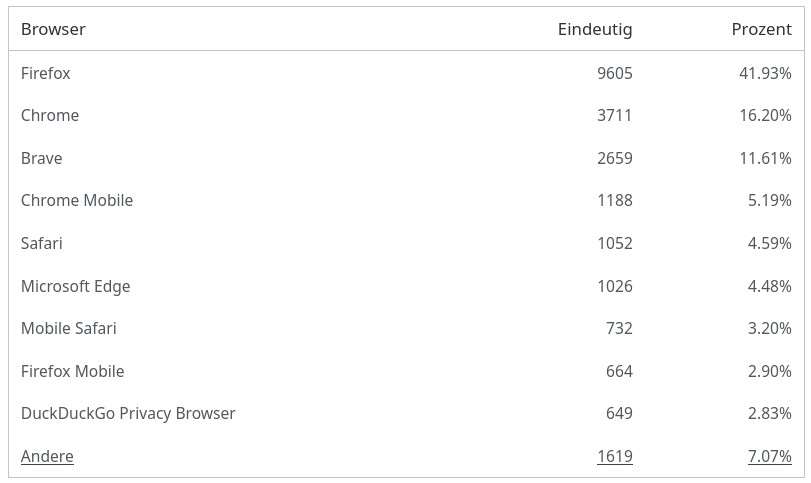Sort by the Eindeutig column header

(595, 29)
